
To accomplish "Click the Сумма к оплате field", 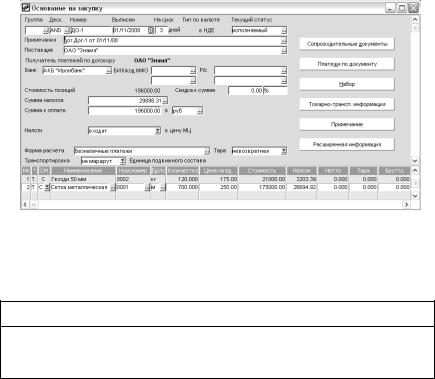I will tap(125, 111).
